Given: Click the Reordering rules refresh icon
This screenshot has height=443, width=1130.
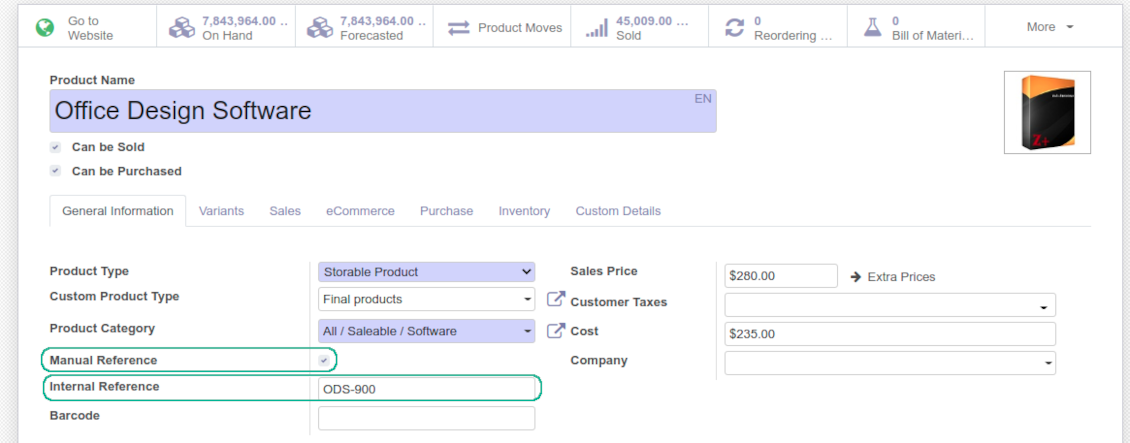Looking at the screenshot, I should tap(735, 28).
